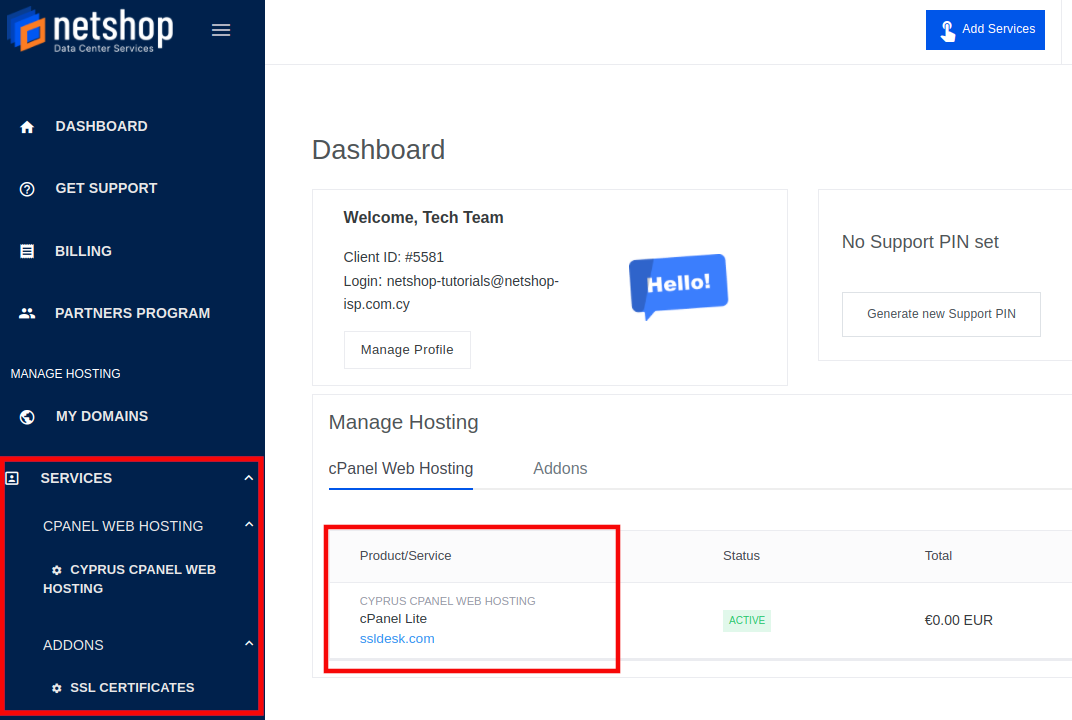The image size is (1072, 720).
Task: Click the Hello speech bubble graphic
Action: tap(678, 286)
